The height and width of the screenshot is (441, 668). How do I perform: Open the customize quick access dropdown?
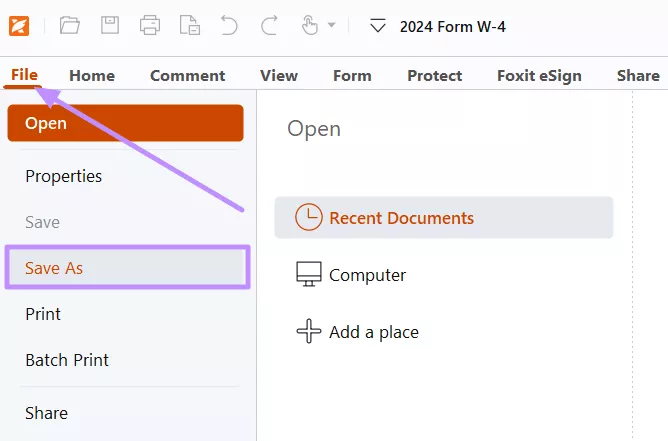[377, 27]
